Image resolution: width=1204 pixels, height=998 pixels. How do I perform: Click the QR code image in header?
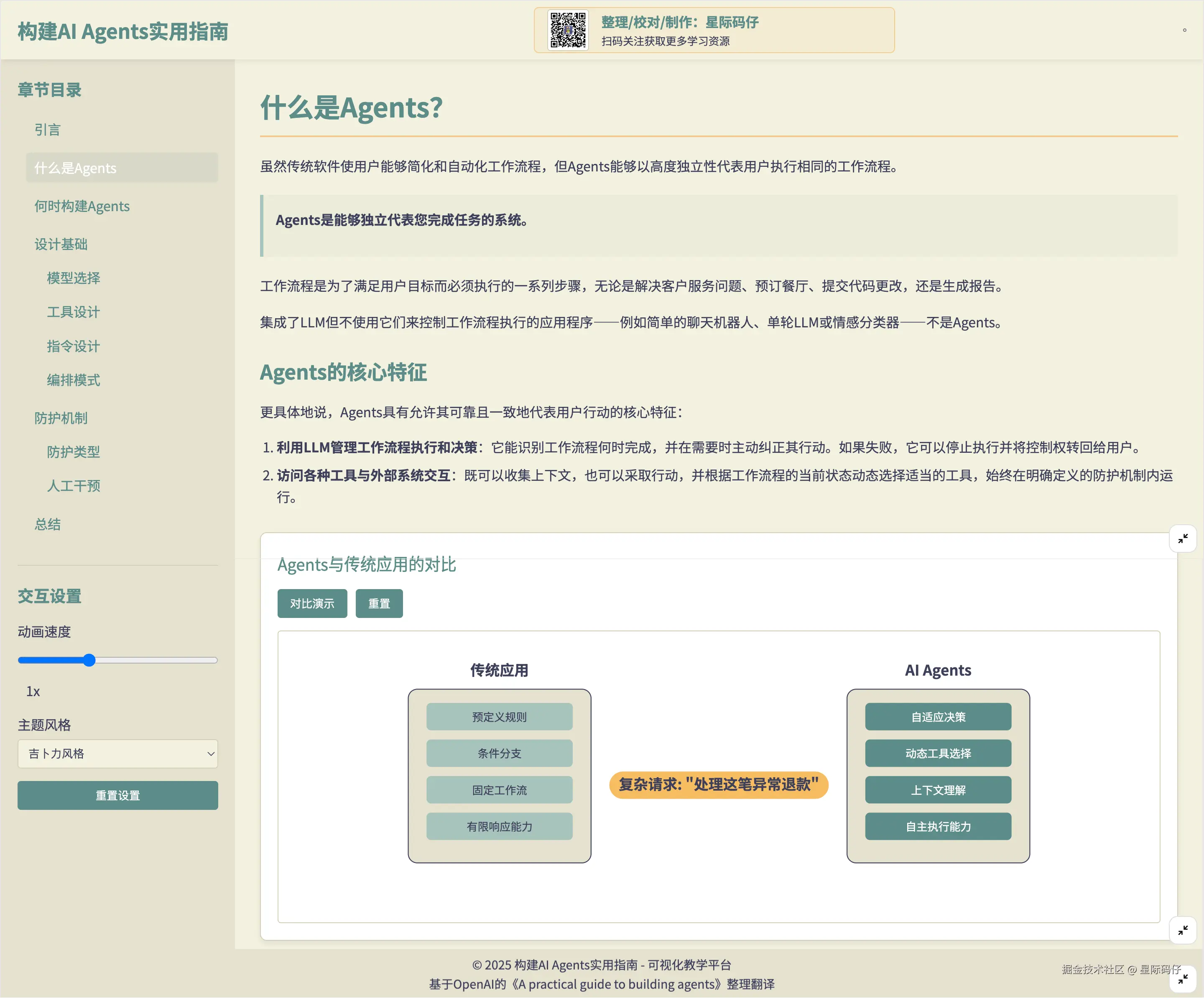click(568, 31)
